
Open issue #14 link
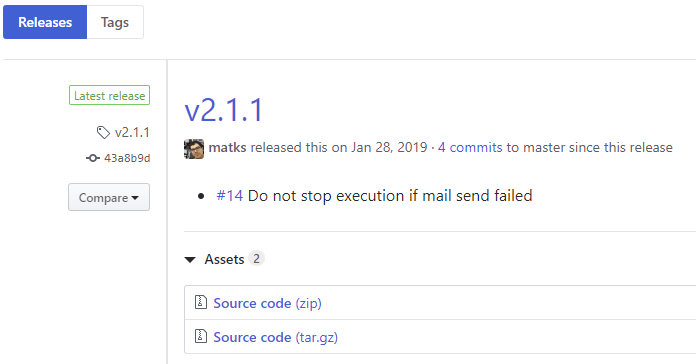[229, 196]
